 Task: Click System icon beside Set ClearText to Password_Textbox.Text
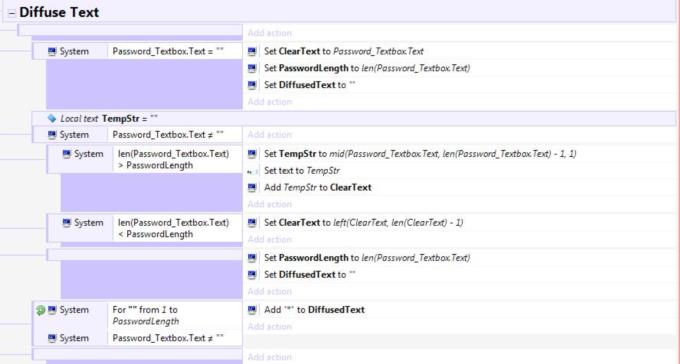point(252,51)
